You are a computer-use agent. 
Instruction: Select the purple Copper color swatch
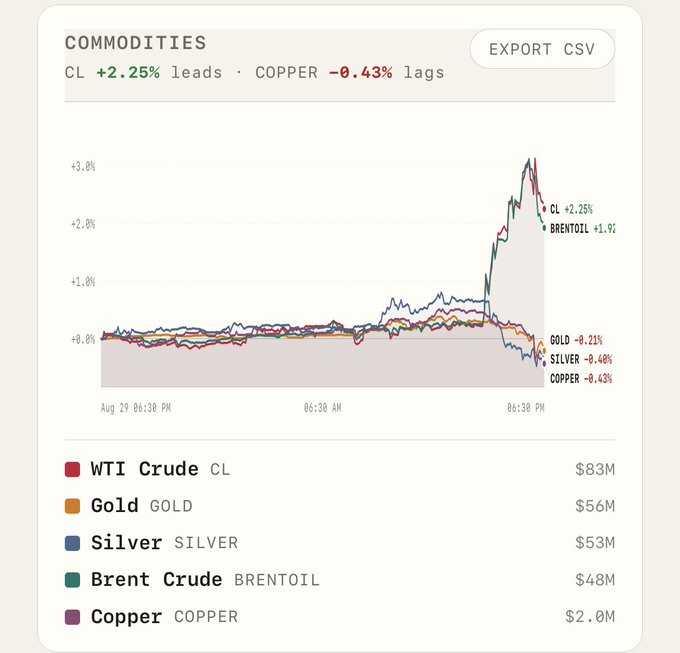[x=72, y=617]
